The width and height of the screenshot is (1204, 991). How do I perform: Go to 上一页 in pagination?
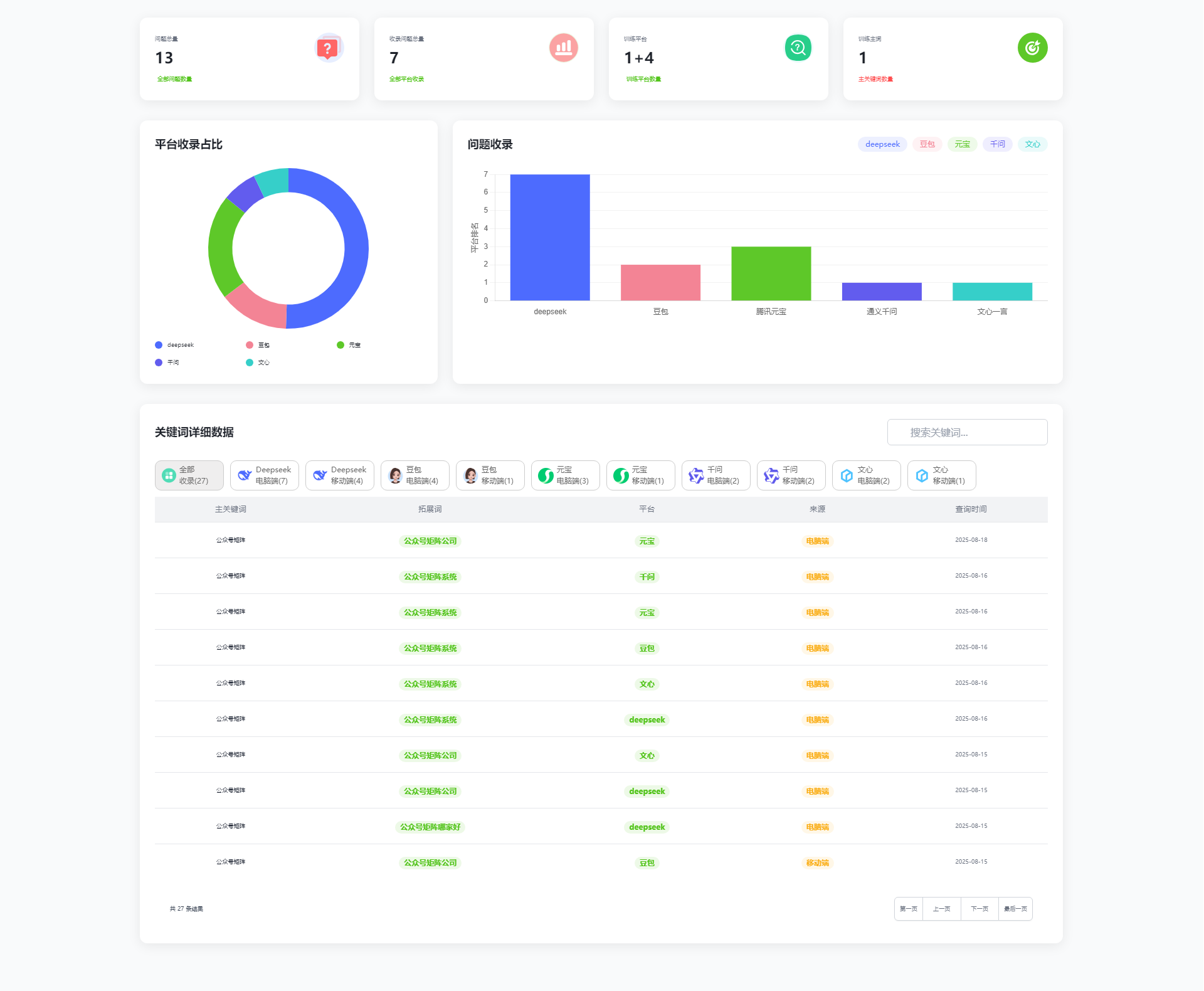point(941,909)
